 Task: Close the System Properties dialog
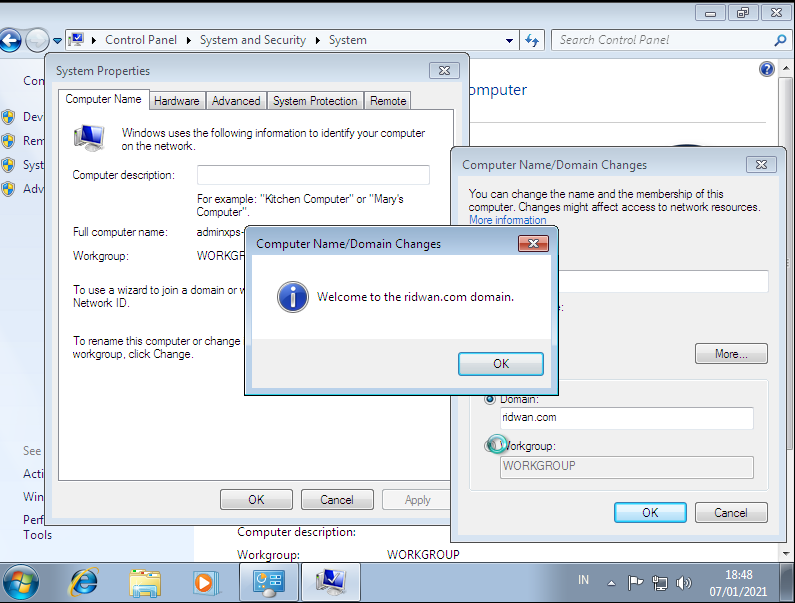click(x=444, y=70)
